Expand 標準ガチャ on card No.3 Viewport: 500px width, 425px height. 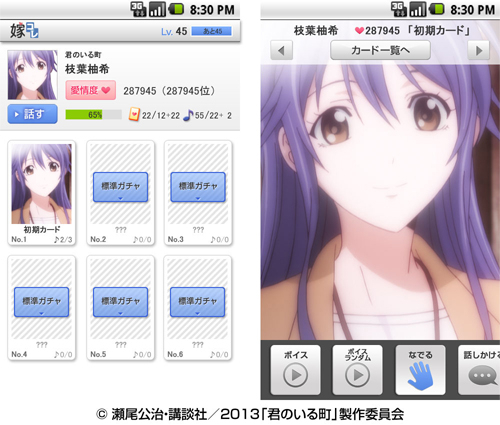click(198, 187)
